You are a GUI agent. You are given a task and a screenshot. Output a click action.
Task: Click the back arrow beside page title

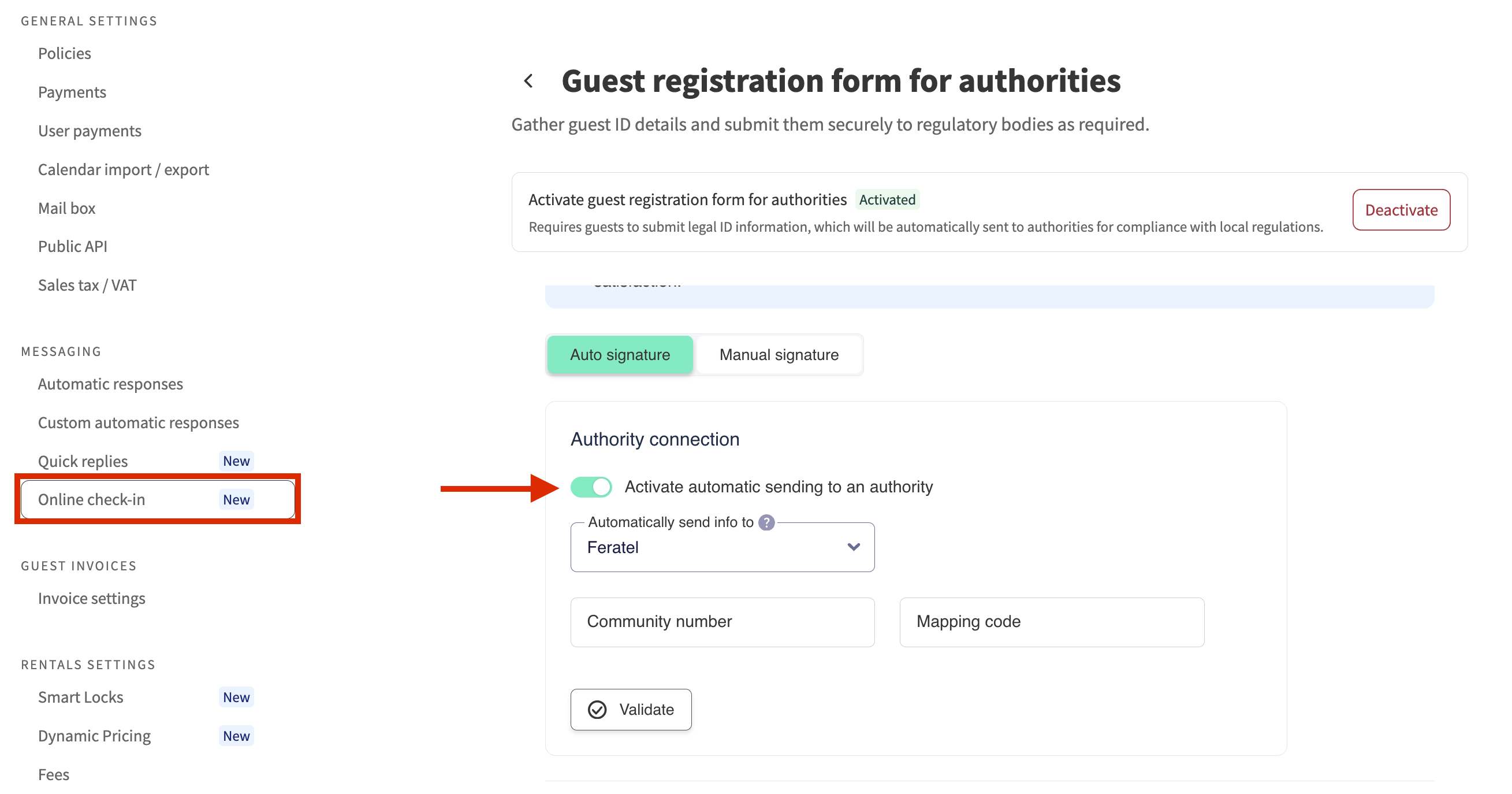pyautogui.click(x=528, y=81)
